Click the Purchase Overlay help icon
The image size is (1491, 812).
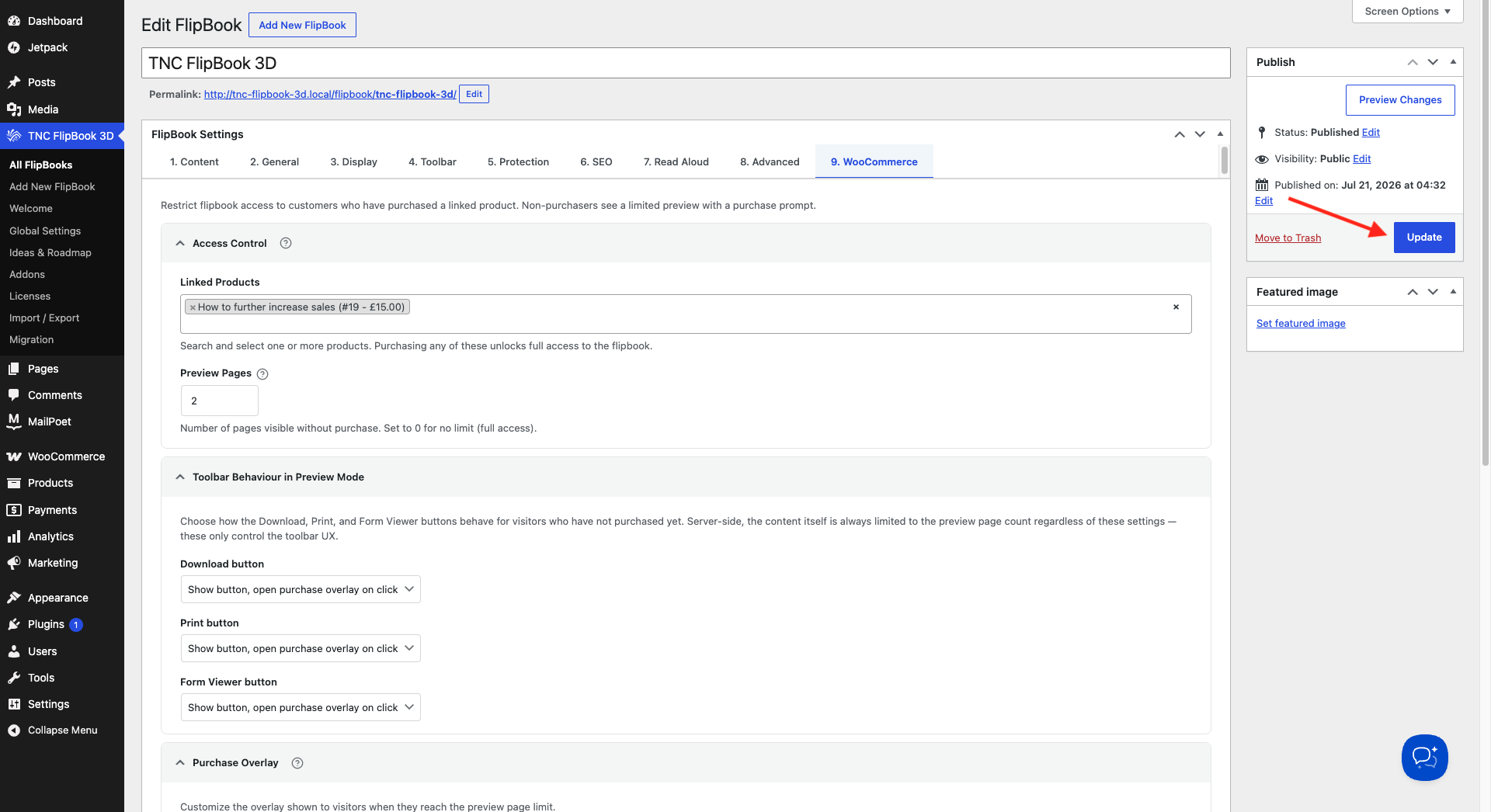(297, 763)
